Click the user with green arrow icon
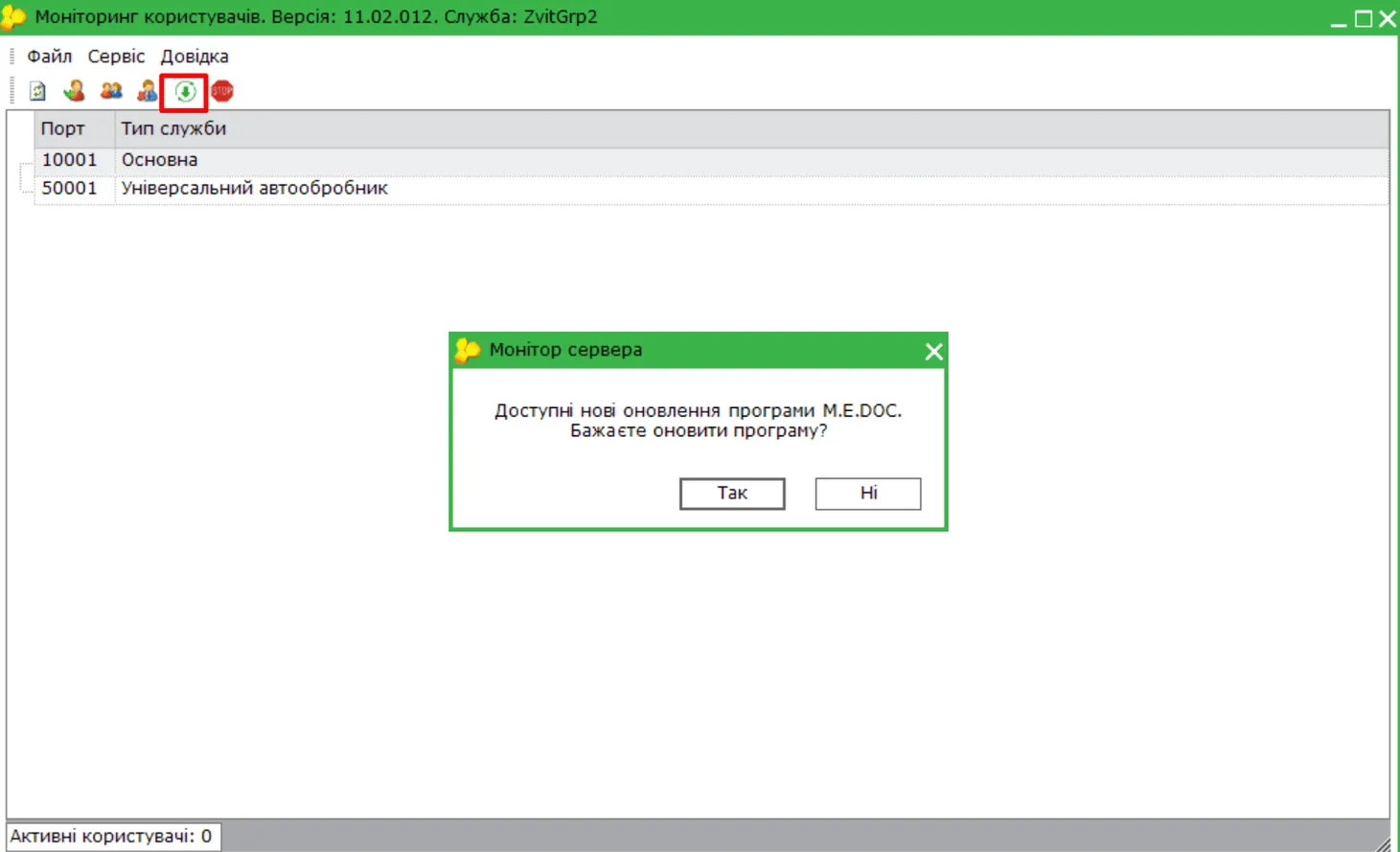This screenshot has height=852, width=1400. pos(74,91)
